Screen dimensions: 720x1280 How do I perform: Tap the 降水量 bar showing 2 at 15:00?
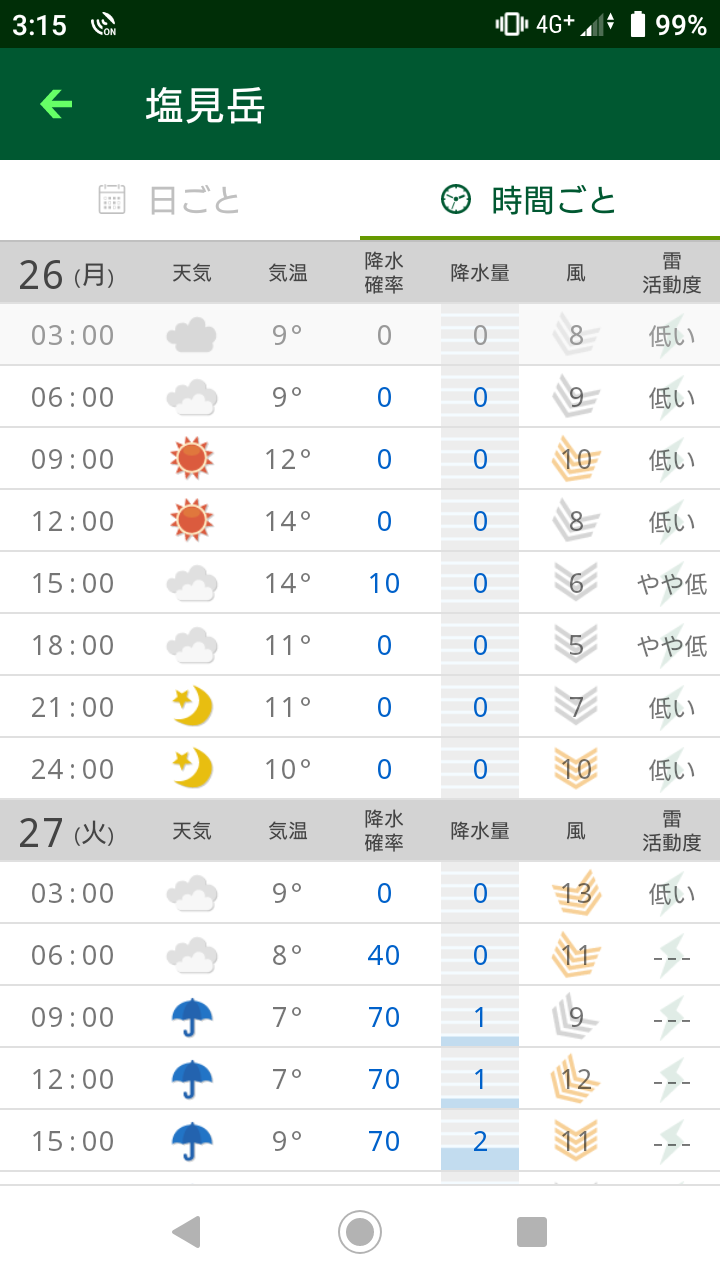[480, 1141]
